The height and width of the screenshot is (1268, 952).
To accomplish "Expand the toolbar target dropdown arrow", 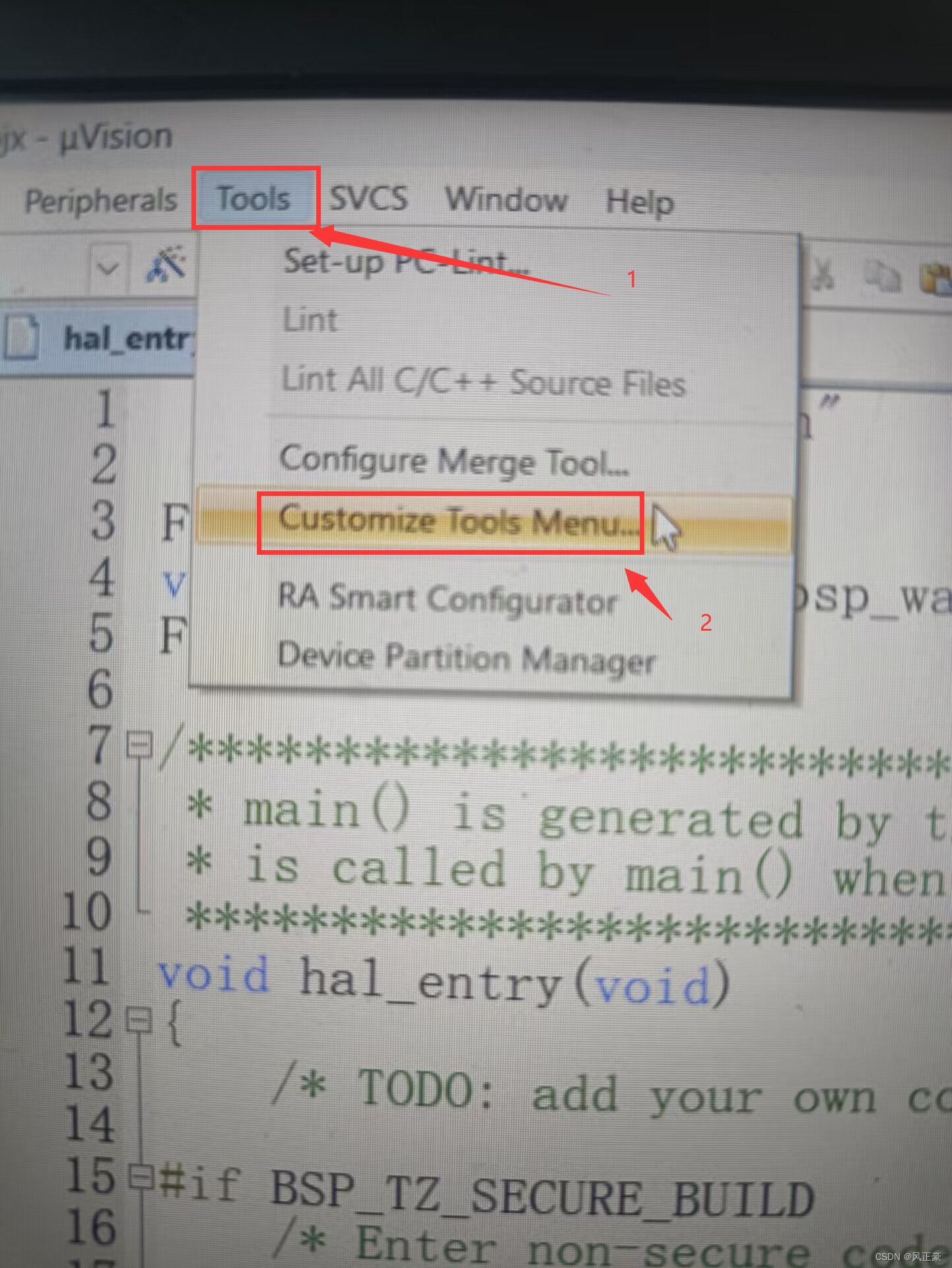I will pos(108,267).
